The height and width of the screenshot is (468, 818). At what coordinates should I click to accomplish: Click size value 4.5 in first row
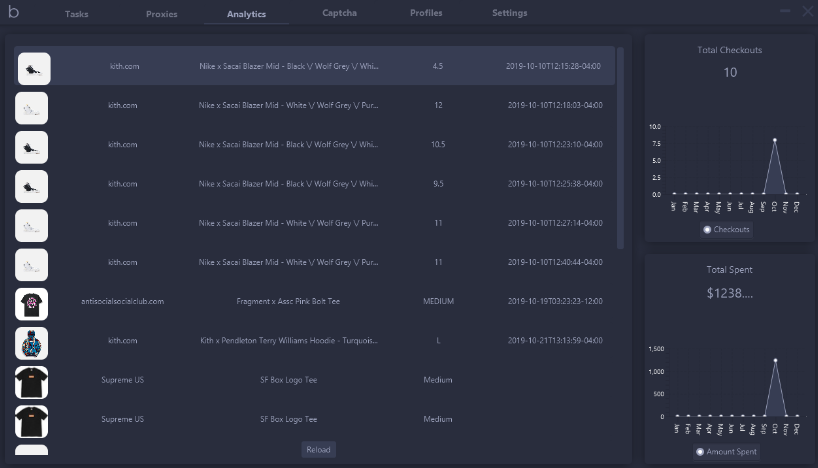(x=438, y=66)
